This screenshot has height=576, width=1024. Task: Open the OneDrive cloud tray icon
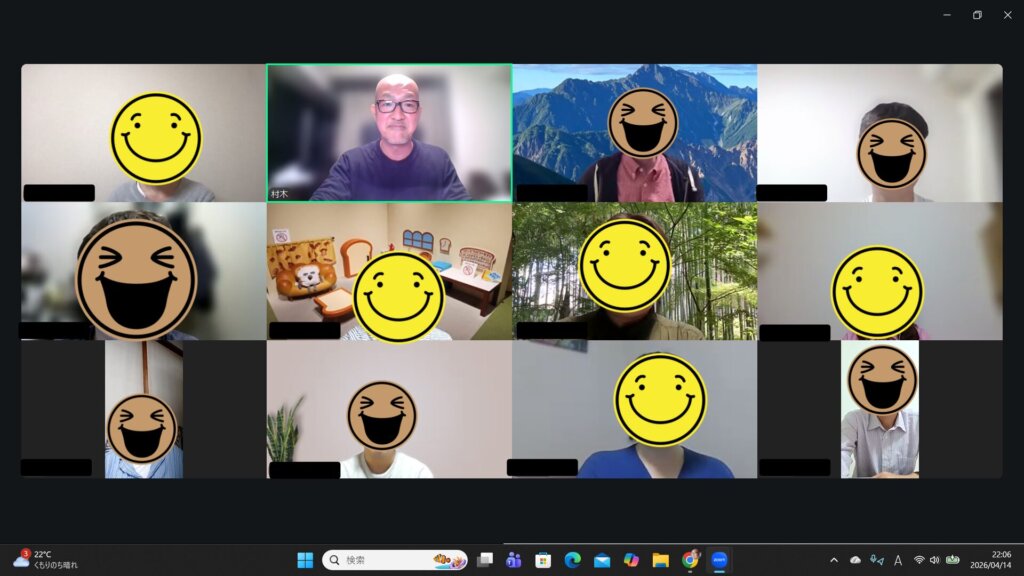[855, 560]
